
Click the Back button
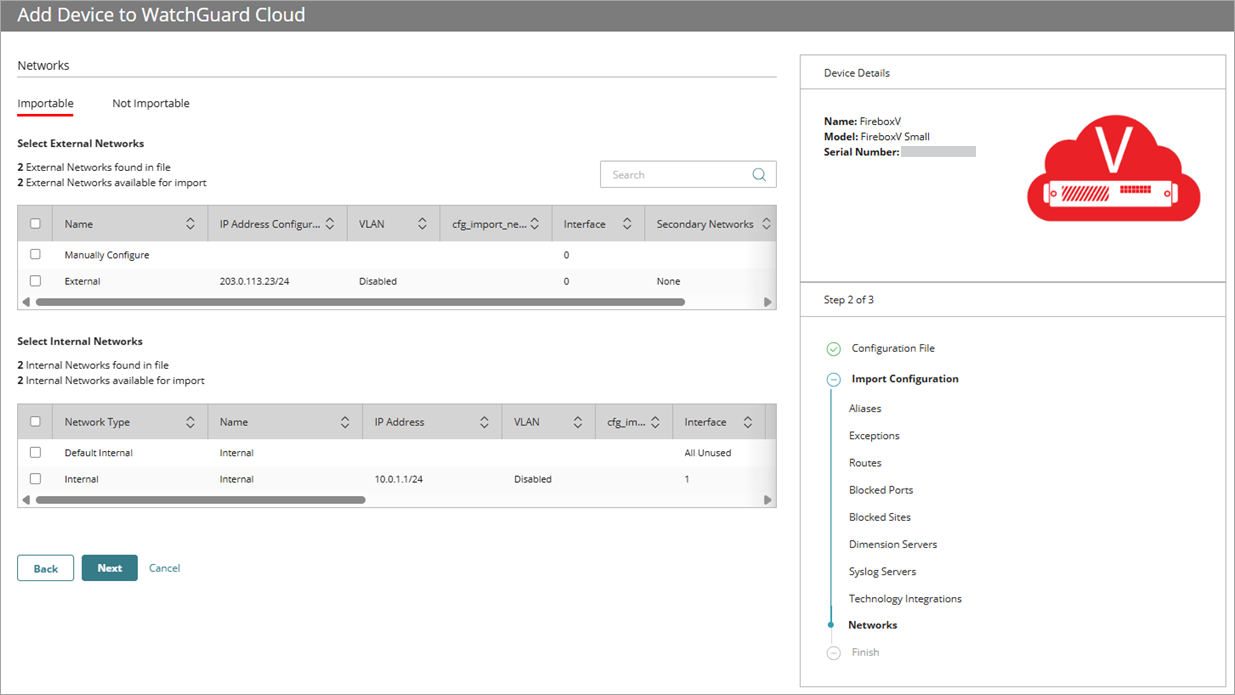45,568
